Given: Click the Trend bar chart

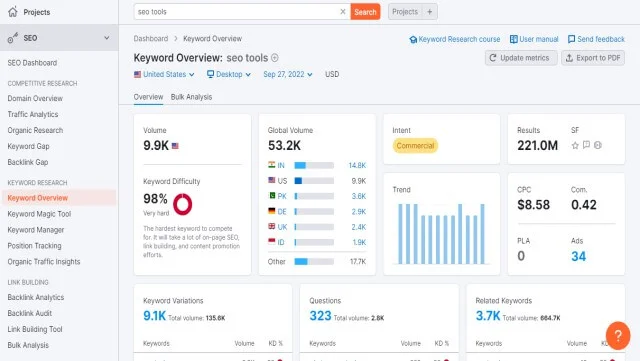Looking at the screenshot, I should [x=442, y=233].
